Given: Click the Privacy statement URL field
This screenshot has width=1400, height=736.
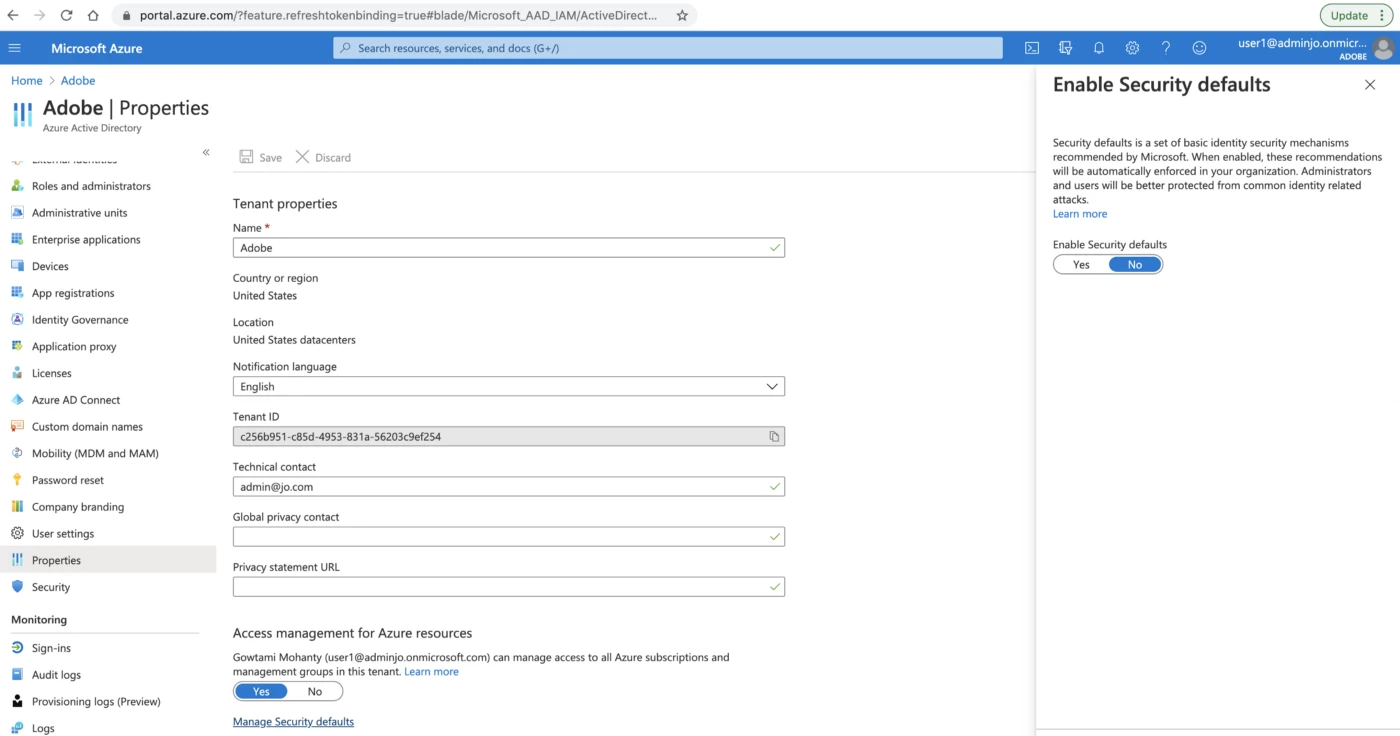Looking at the screenshot, I should (509, 587).
